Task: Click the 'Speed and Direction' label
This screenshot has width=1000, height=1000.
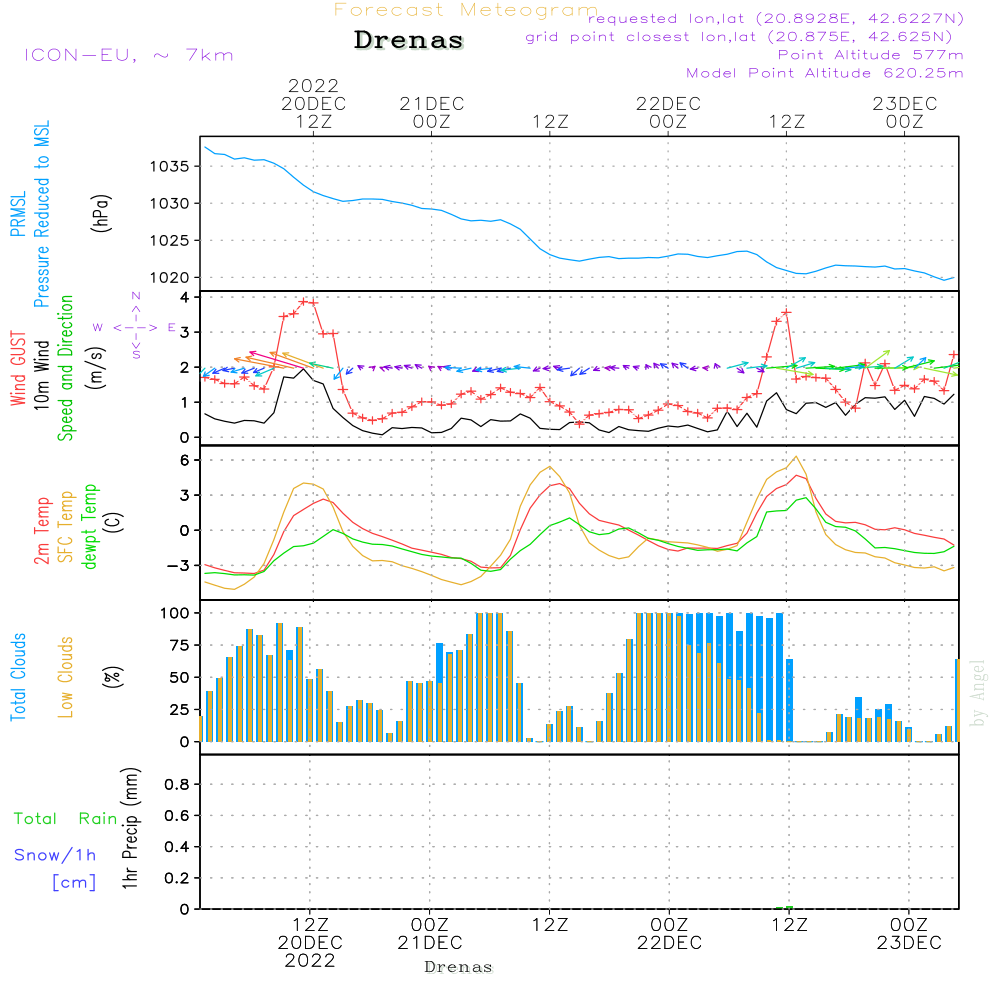Action: click(65, 368)
